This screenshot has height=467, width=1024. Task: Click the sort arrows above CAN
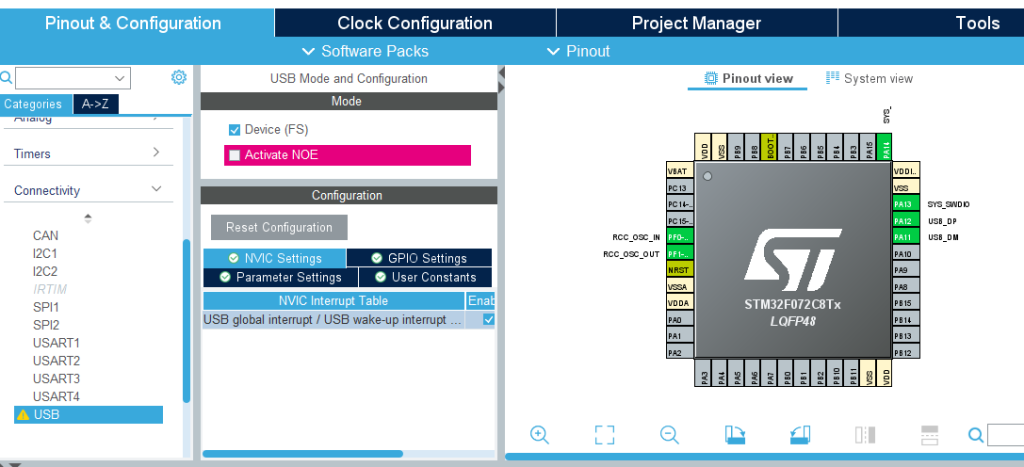pos(88,218)
